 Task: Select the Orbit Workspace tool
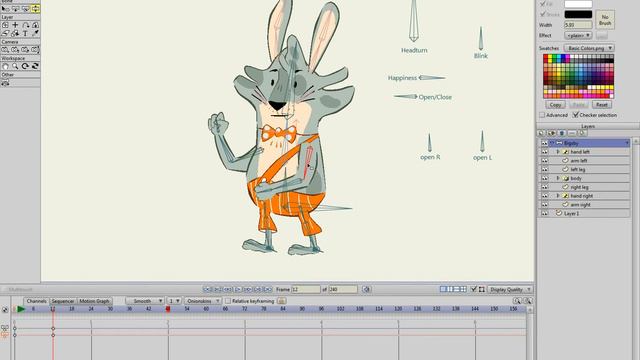pos(36,66)
